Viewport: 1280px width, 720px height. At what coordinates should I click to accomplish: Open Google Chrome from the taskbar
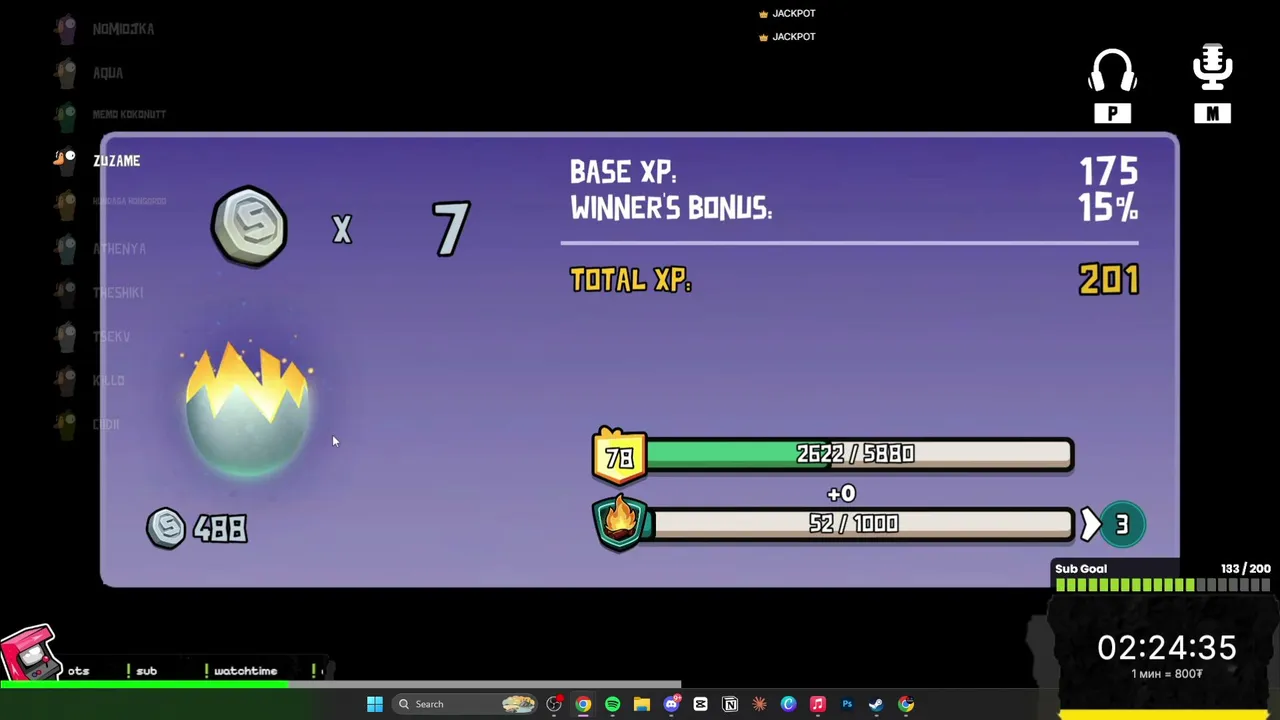pyautogui.click(x=583, y=704)
